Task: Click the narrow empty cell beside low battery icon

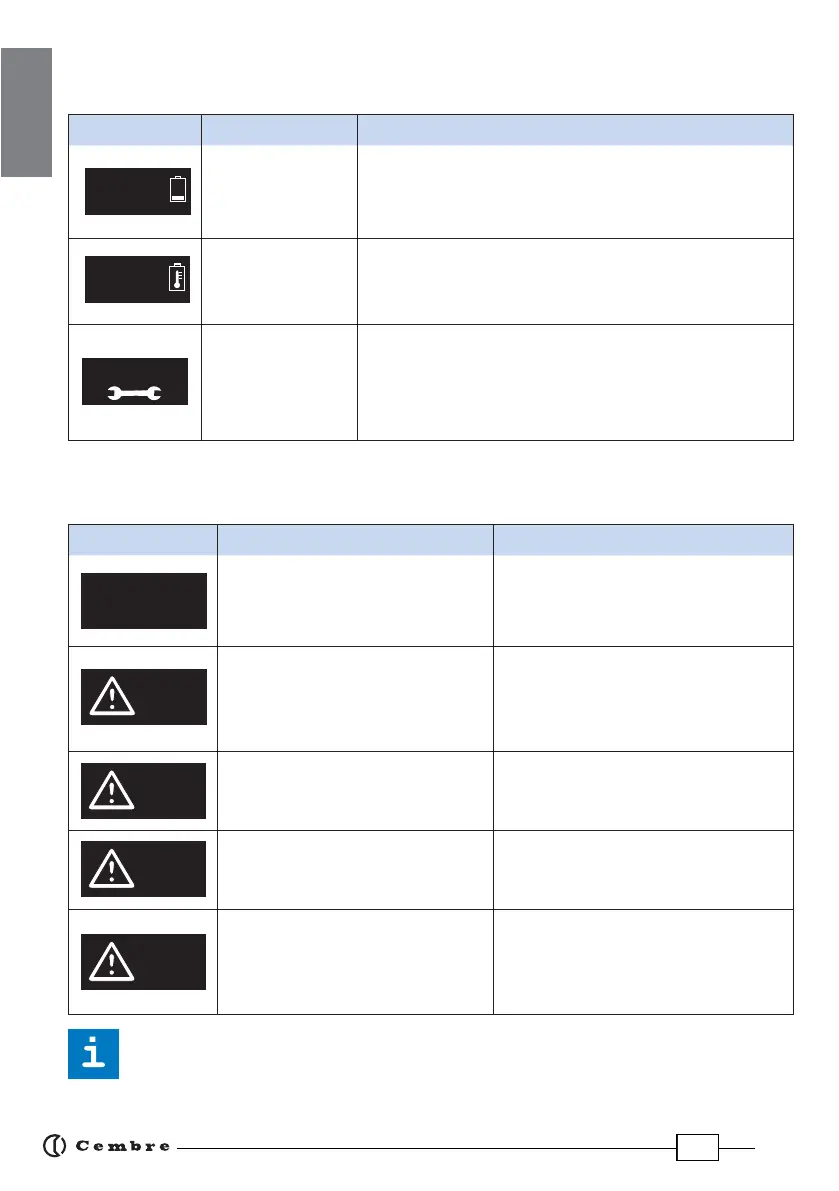Action: (x=279, y=191)
